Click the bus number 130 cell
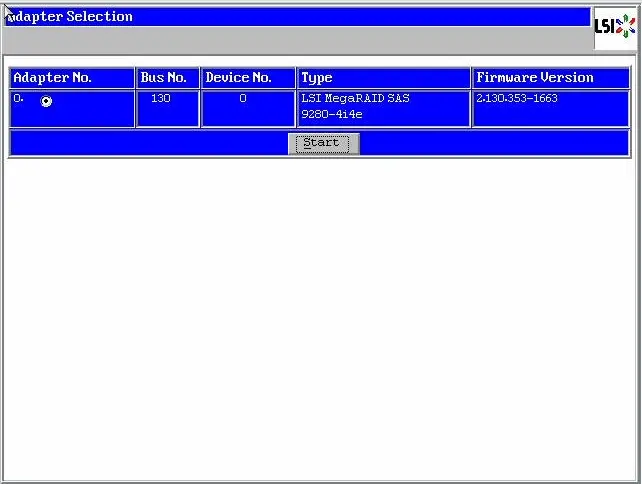Image resolution: width=642 pixels, height=484 pixels. coord(161,99)
